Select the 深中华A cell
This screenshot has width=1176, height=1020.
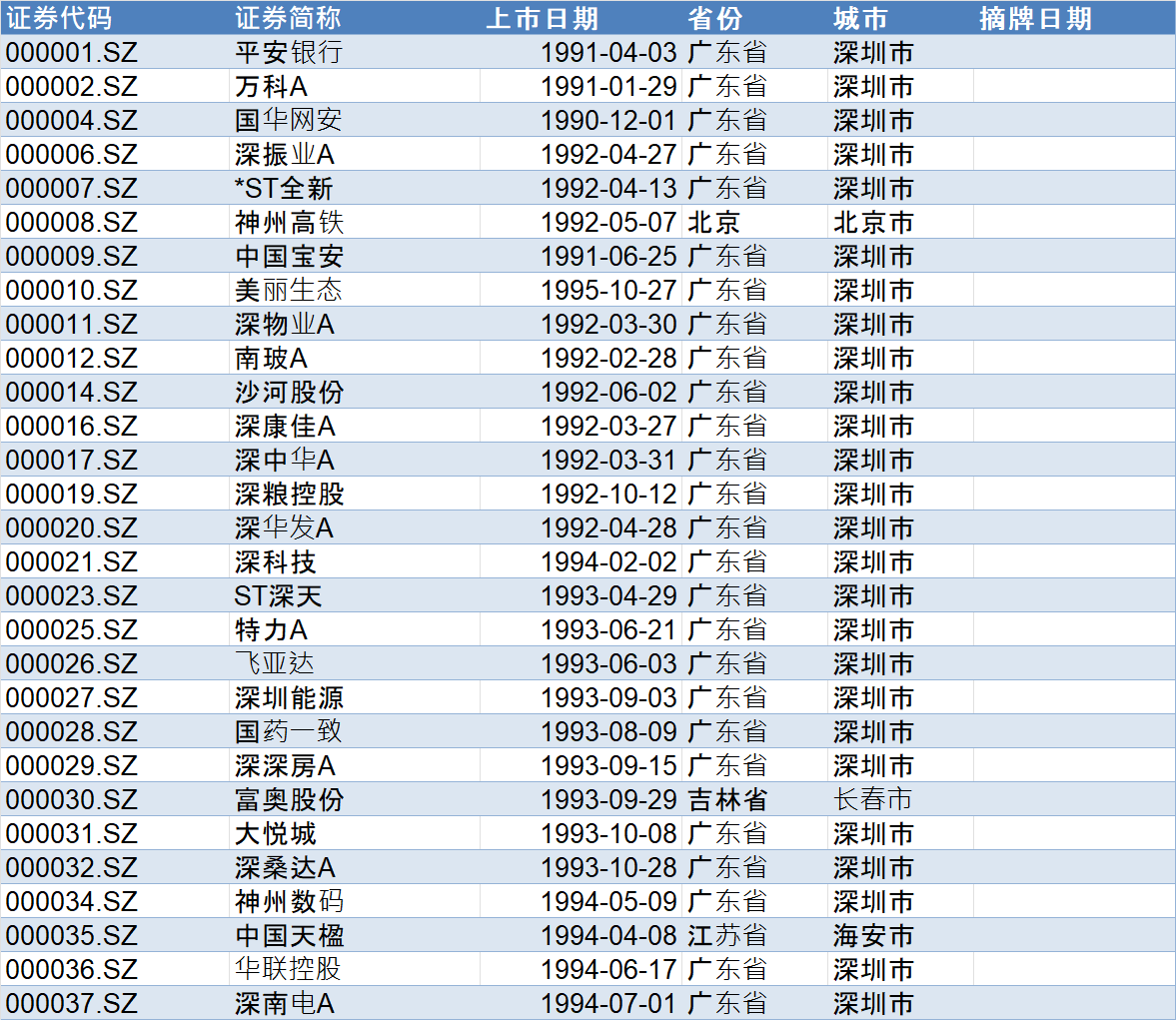click(x=354, y=460)
